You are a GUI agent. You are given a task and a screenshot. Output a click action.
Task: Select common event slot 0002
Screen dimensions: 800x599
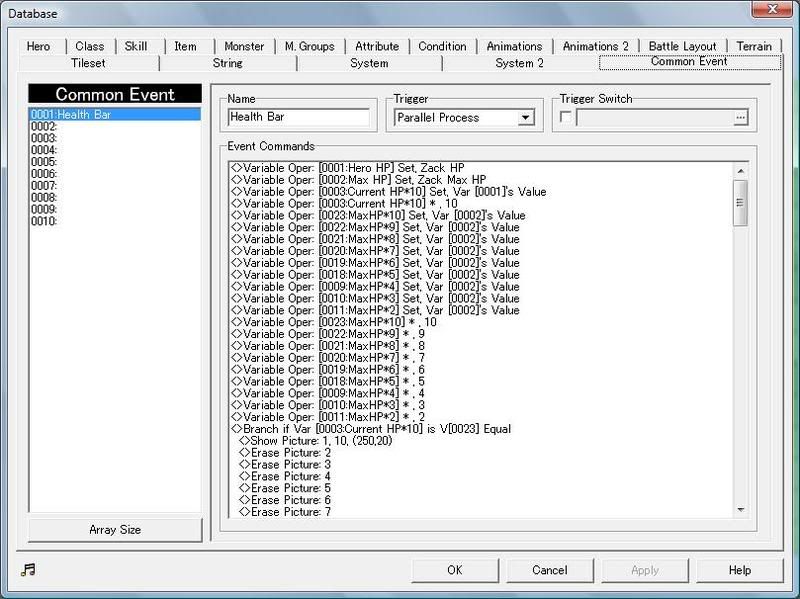pos(115,127)
